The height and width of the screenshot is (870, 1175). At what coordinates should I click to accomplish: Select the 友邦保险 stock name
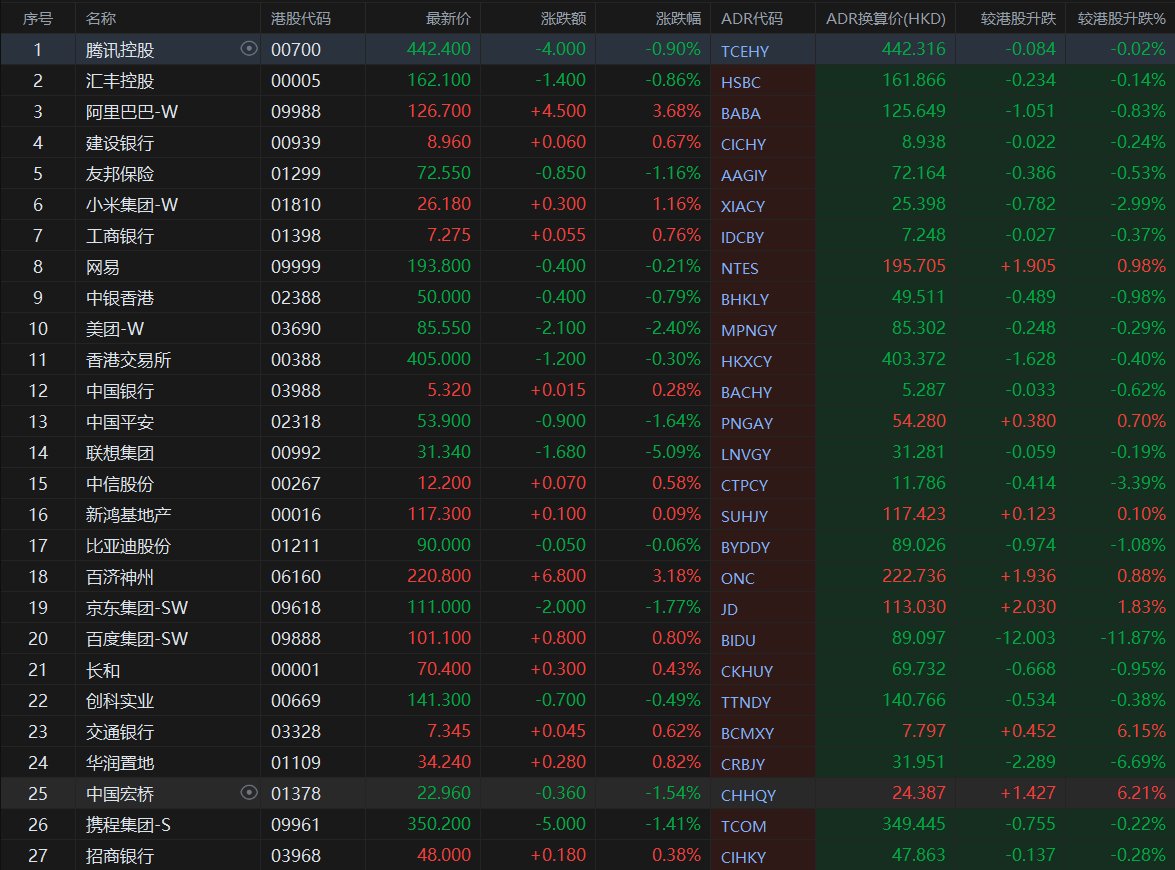[x=120, y=174]
